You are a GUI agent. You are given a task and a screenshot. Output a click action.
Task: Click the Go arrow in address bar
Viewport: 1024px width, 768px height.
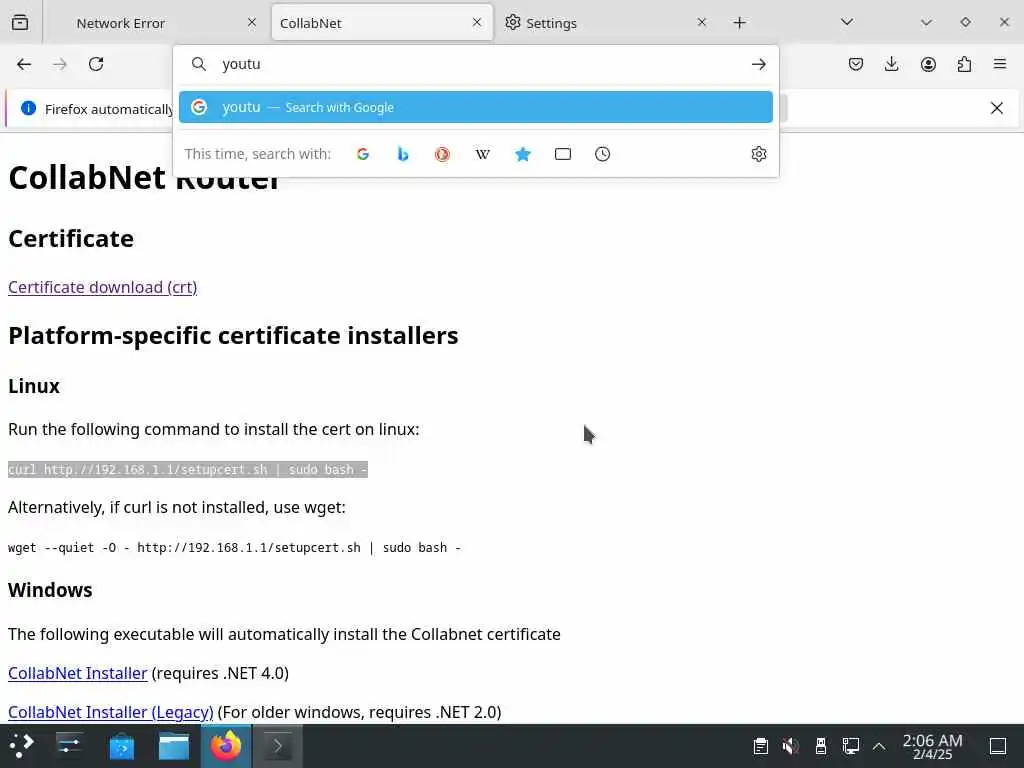point(758,64)
